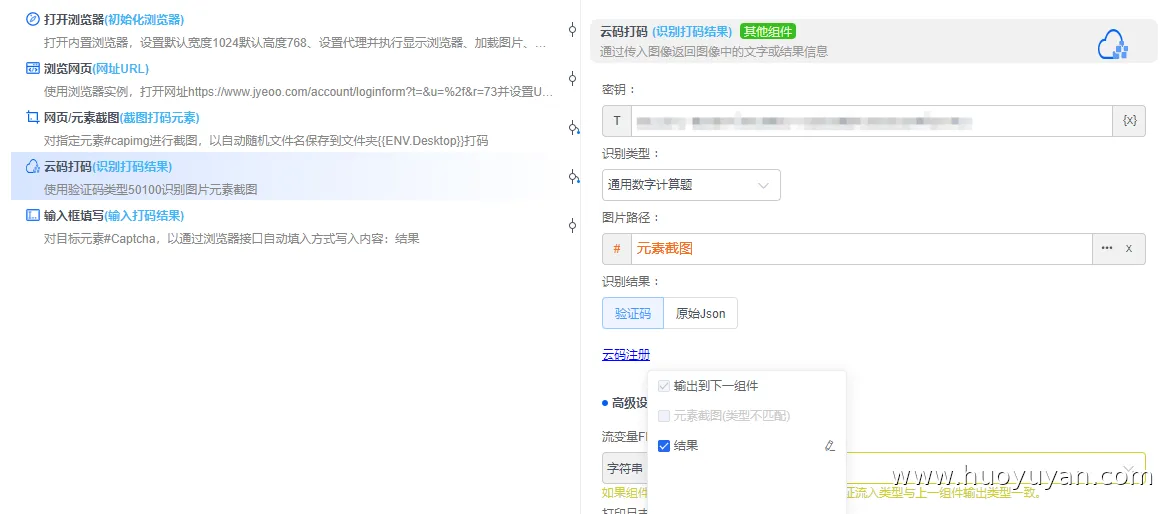
Task: Click the T text-type icon of 密钥 field
Action: (616, 121)
